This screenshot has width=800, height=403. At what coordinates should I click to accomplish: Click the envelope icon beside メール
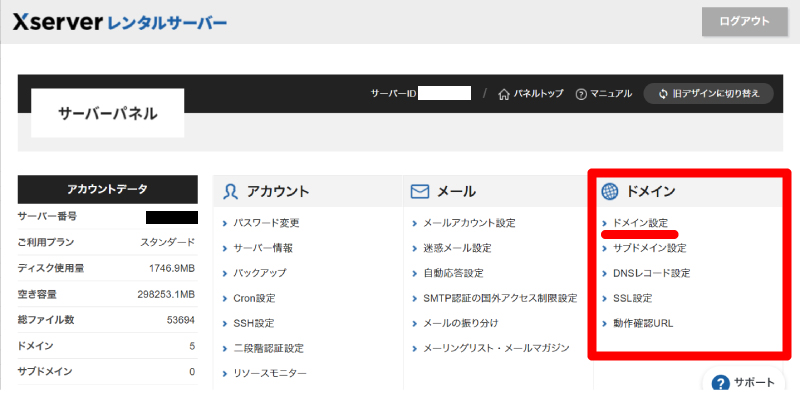coord(420,191)
